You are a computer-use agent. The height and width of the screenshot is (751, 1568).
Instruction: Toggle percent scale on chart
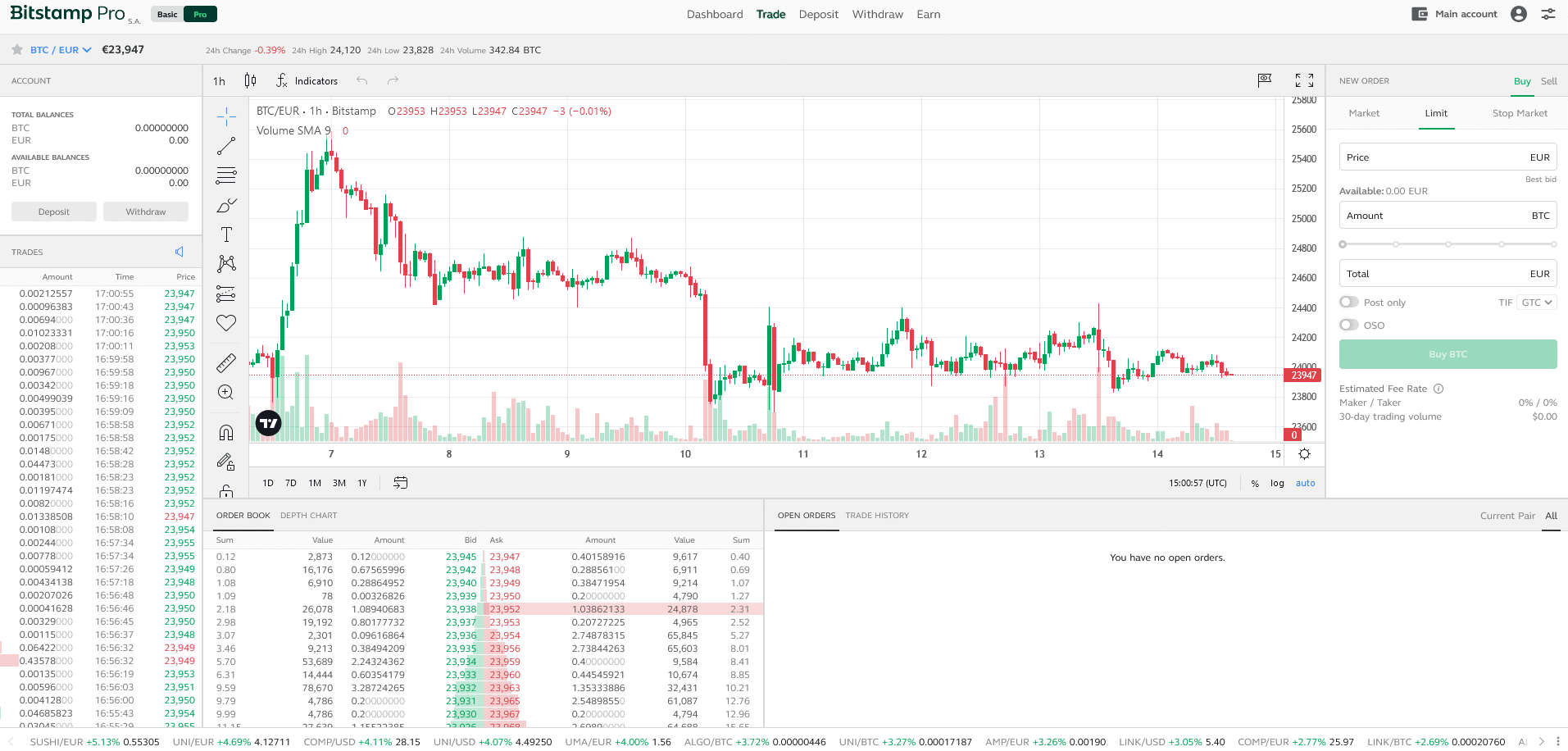(x=1255, y=484)
